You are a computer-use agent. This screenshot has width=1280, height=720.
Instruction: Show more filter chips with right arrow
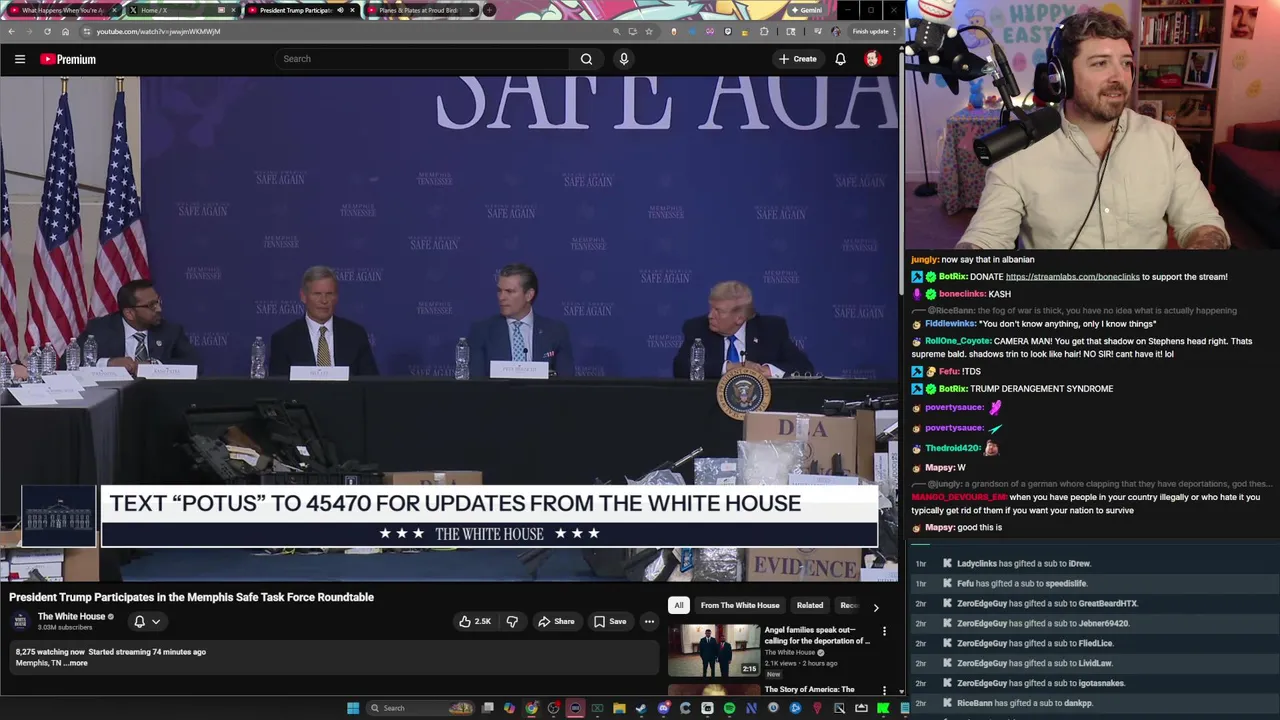876,606
